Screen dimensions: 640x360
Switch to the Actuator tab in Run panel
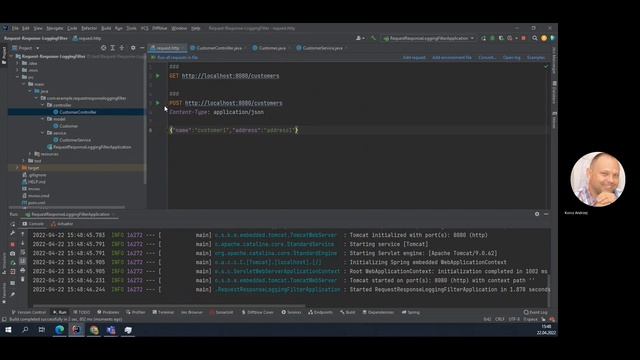click(x=62, y=224)
